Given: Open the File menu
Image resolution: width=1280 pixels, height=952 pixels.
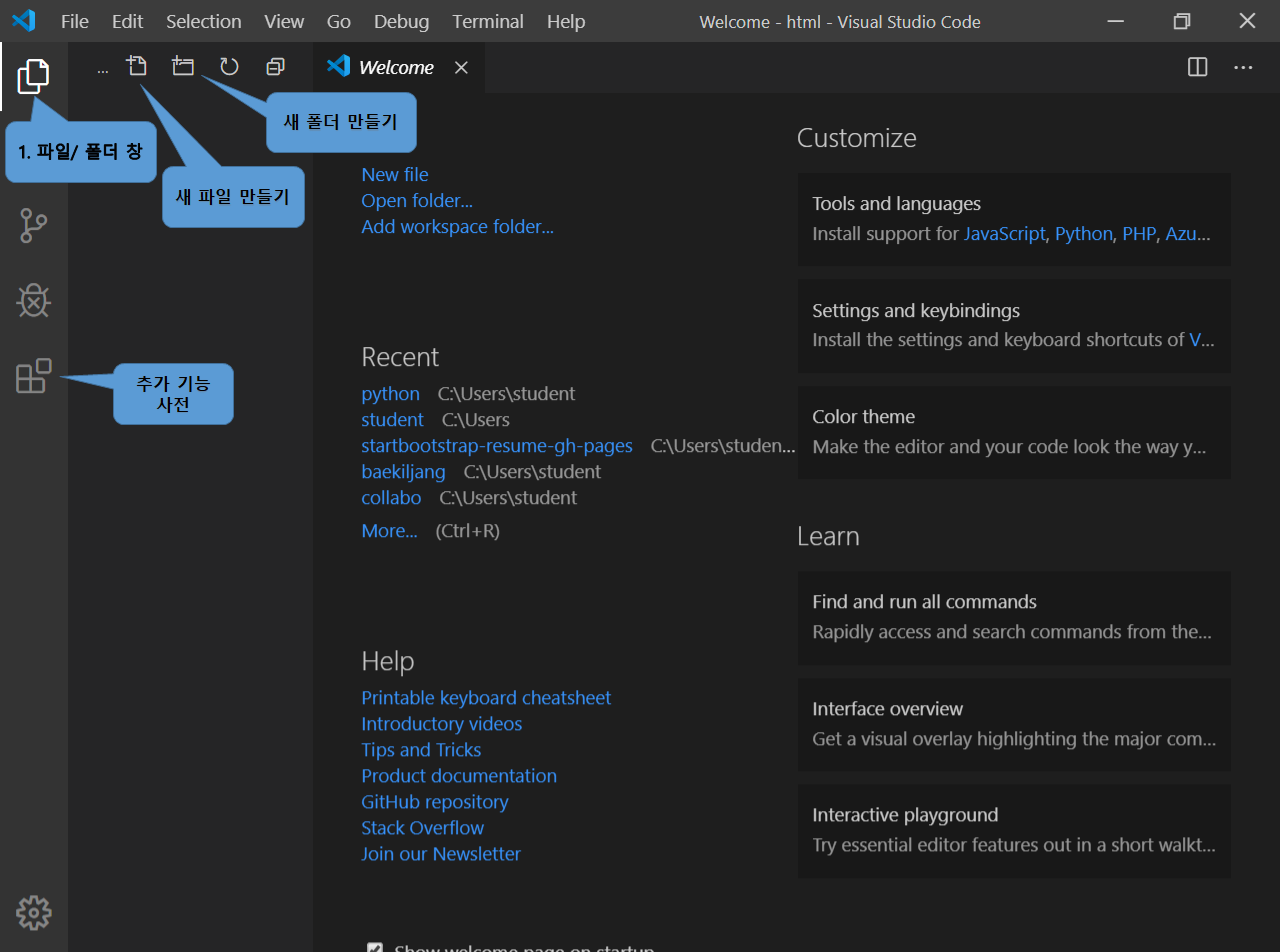Looking at the screenshot, I should pyautogui.click(x=75, y=21).
